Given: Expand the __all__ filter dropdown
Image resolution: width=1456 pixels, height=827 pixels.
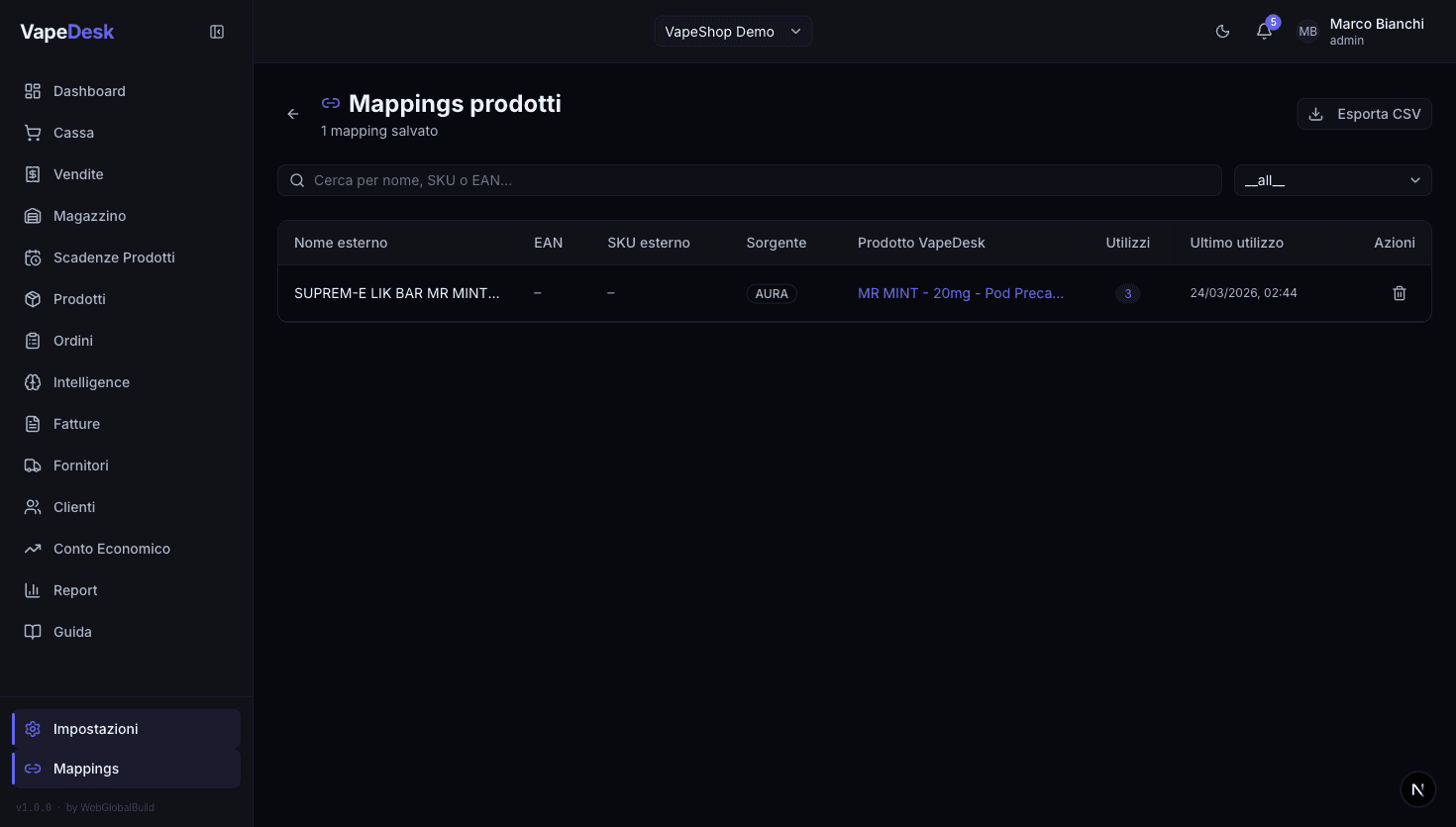Looking at the screenshot, I should tap(1332, 179).
